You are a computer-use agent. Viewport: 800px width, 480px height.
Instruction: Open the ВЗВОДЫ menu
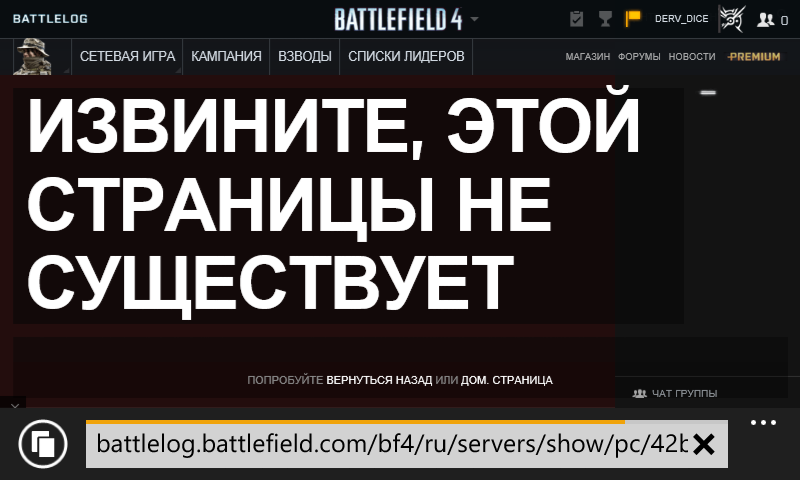[x=305, y=56]
